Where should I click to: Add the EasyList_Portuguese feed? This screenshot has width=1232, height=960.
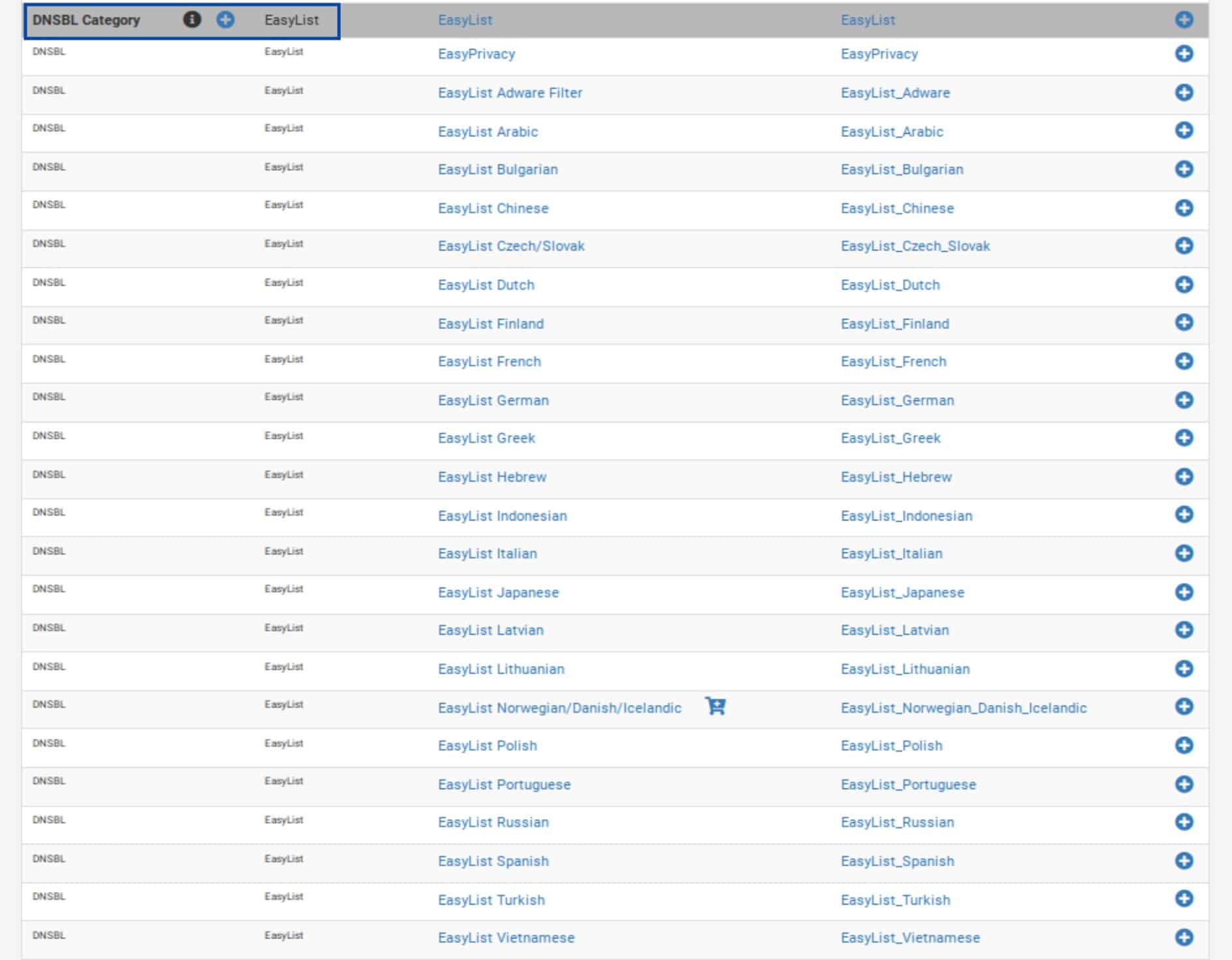pyautogui.click(x=1184, y=784)
